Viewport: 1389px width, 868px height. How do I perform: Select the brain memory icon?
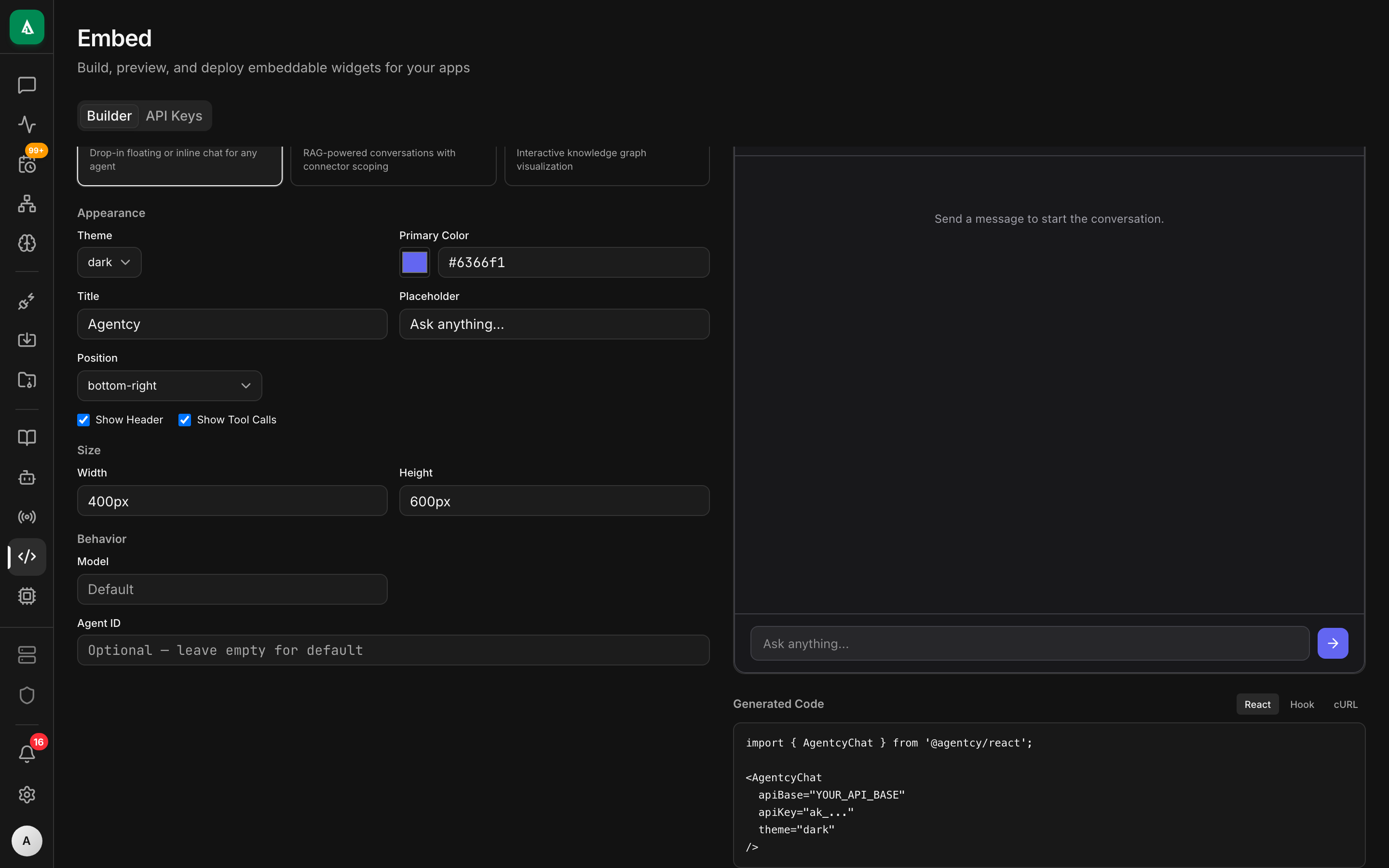tap(27, 243)
